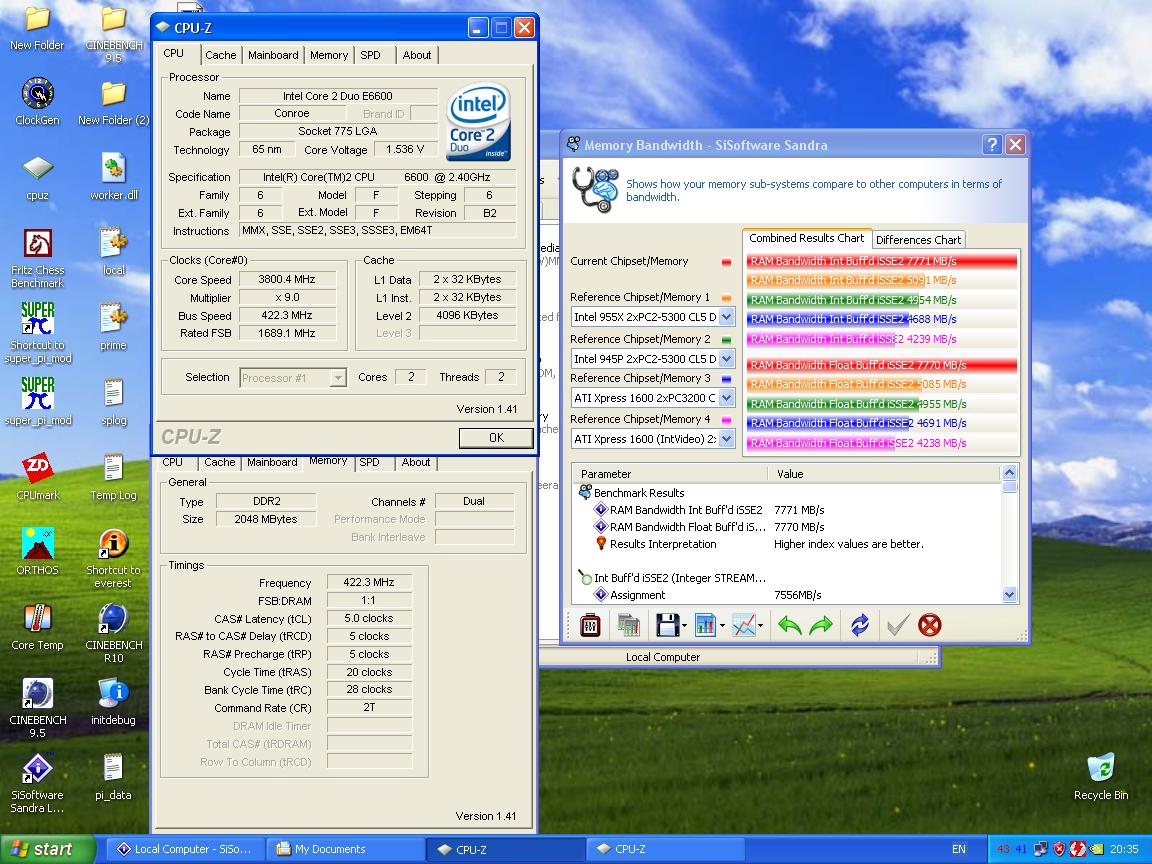Click the blue refresh arrows icon
Viewport: 1152px width, 864px height.
point(859,626)
